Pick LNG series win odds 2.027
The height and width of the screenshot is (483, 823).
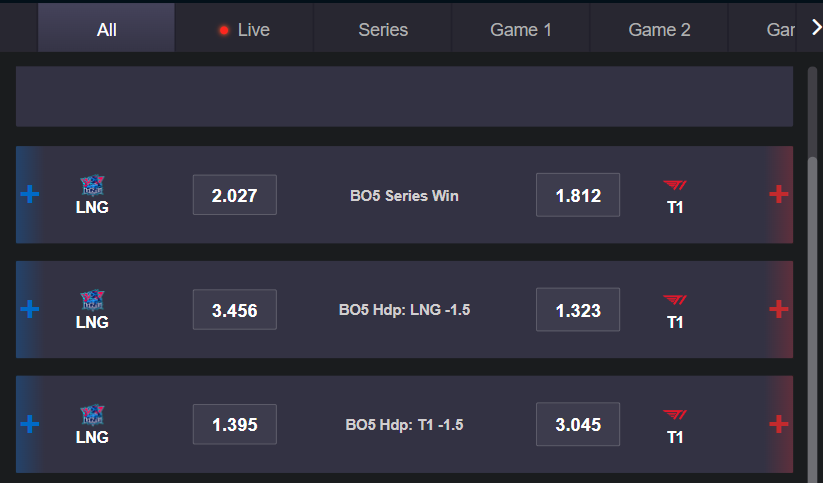click(x=235, y=195)
